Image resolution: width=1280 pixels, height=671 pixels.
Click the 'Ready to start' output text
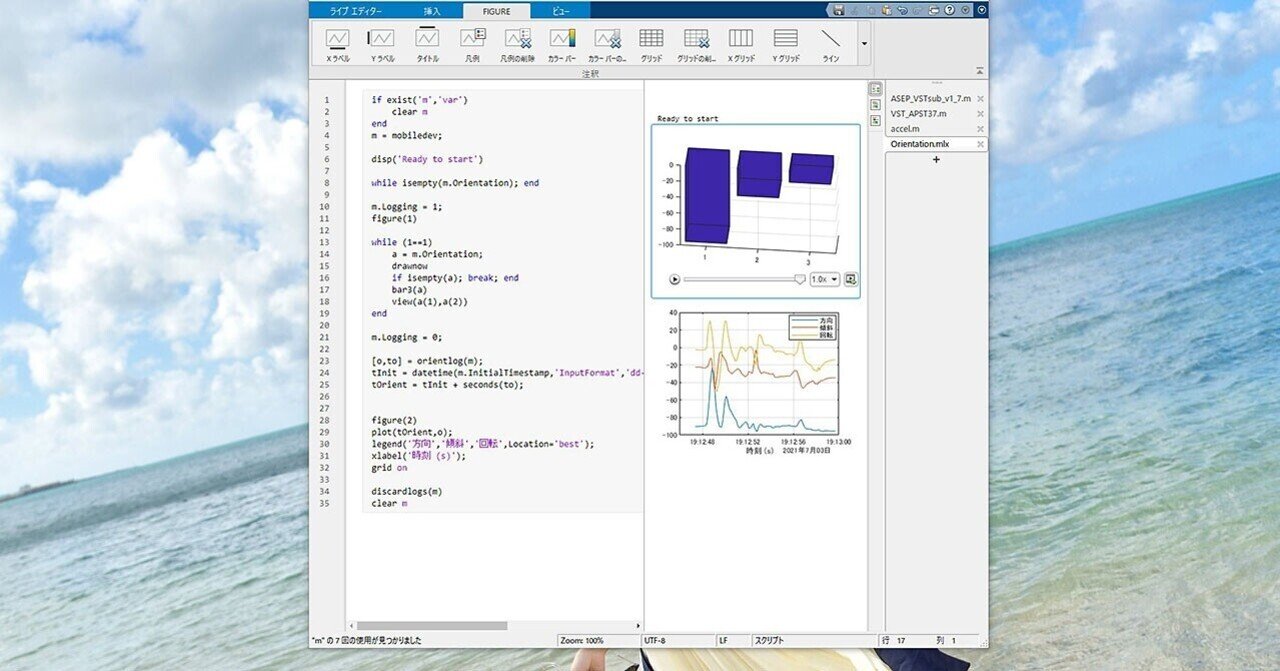[x=688, y=119]
